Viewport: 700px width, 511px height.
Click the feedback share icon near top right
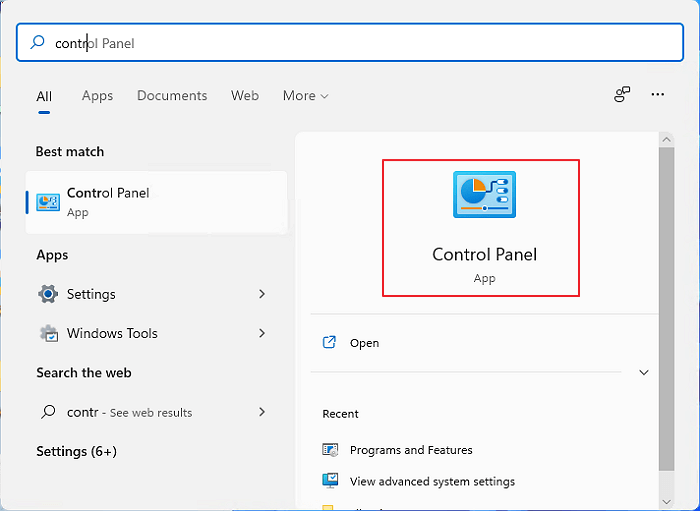point(622,95)
